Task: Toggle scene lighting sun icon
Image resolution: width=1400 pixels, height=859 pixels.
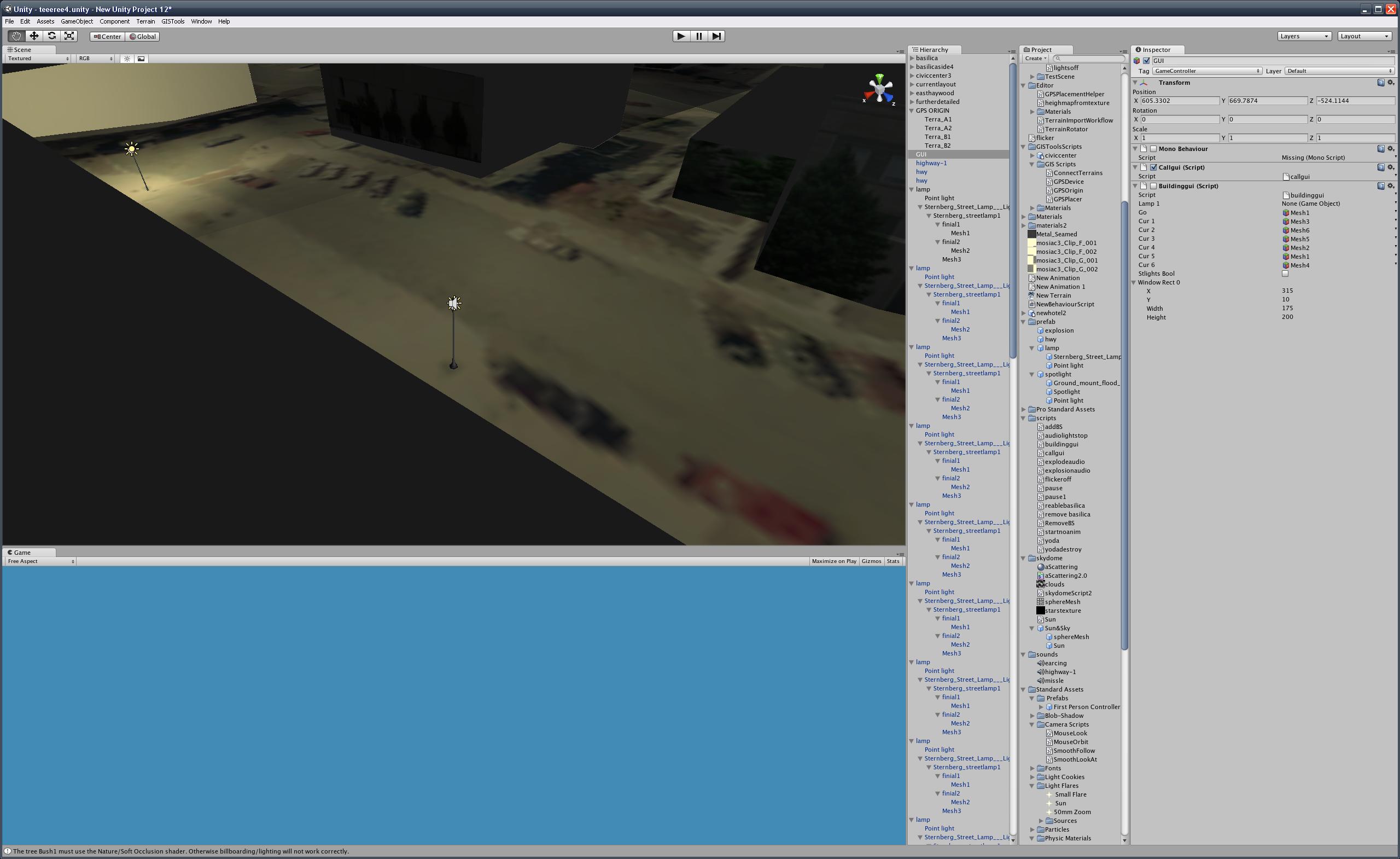Action: (127, 59)
